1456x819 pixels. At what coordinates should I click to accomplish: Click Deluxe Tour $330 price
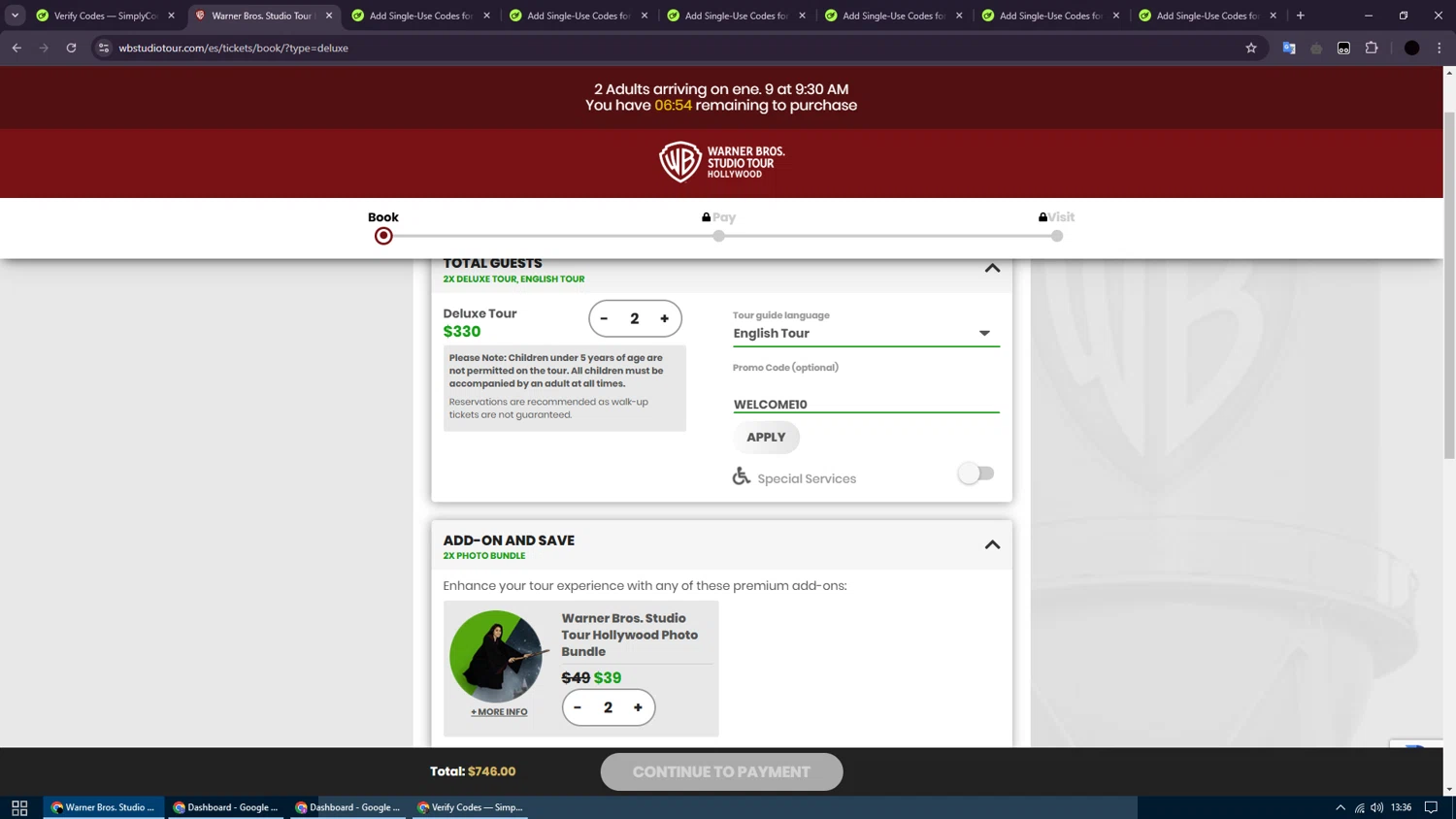462,332
